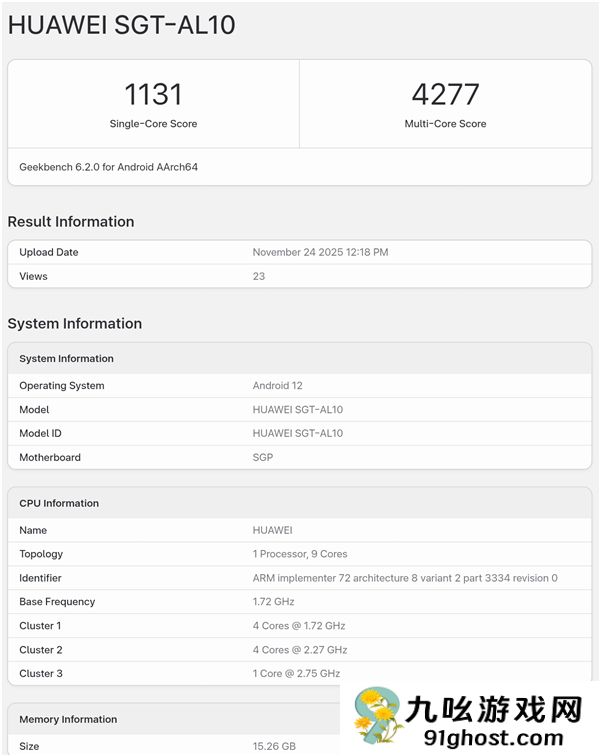Viewport: 600px width, 756px height.
Task: Click the Motherboard value SGP
Action: click(x=263, y=457)
